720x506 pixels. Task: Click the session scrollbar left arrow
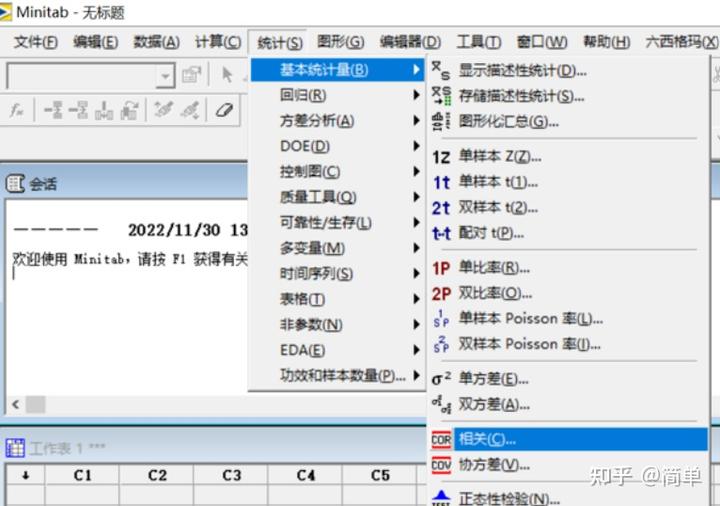click(16, 405)
